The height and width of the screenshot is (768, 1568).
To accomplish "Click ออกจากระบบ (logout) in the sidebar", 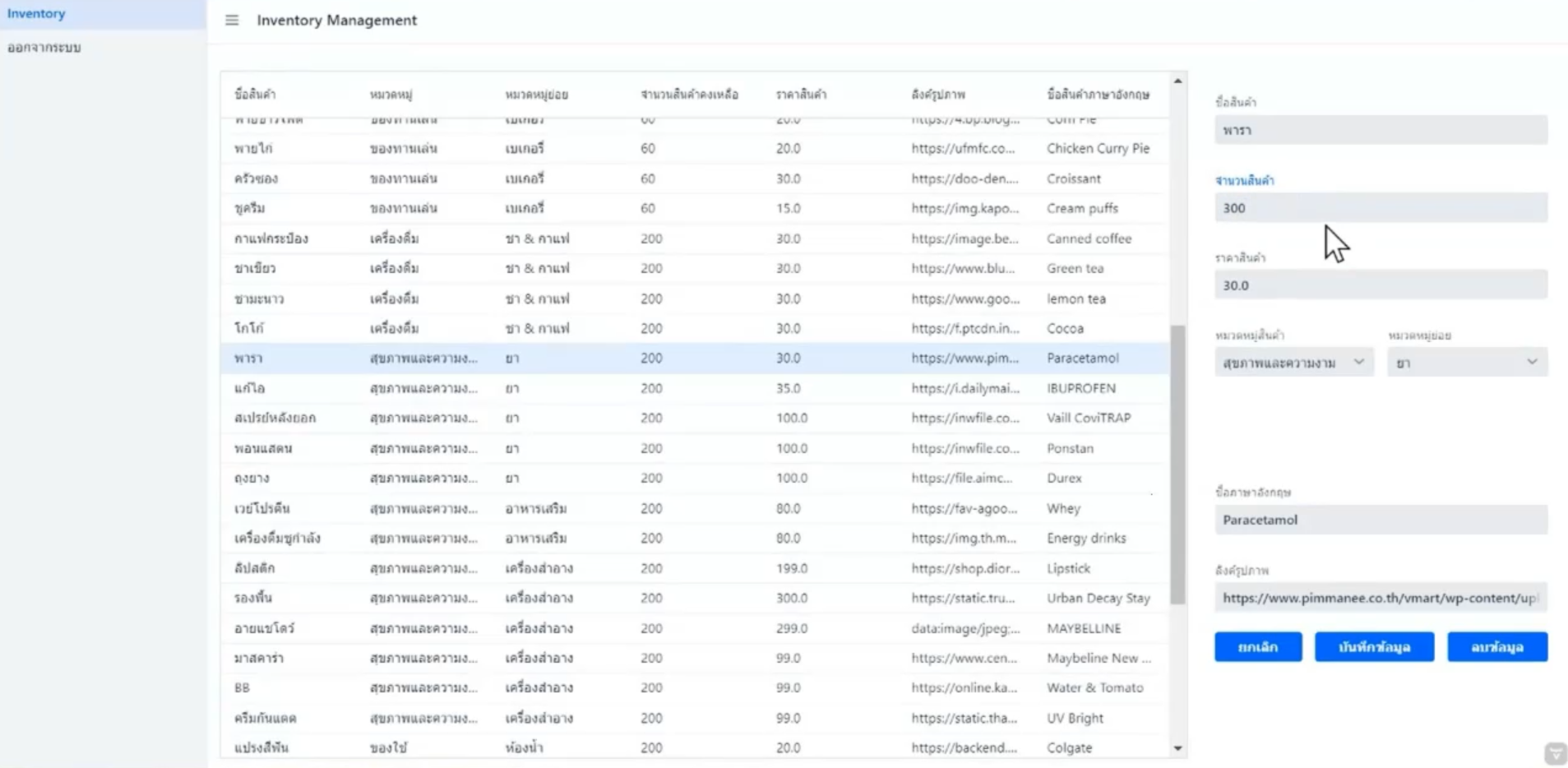I will click(44, 48).
